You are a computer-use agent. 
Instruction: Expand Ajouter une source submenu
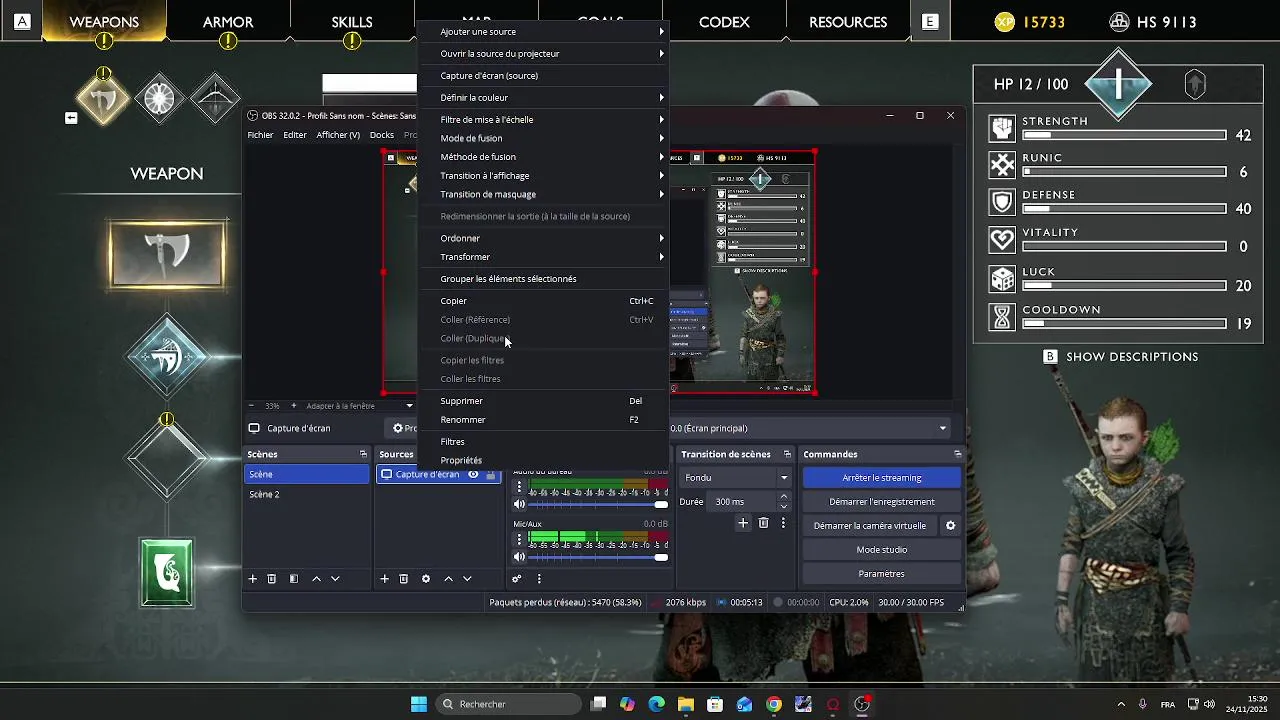tap(544, 32)
